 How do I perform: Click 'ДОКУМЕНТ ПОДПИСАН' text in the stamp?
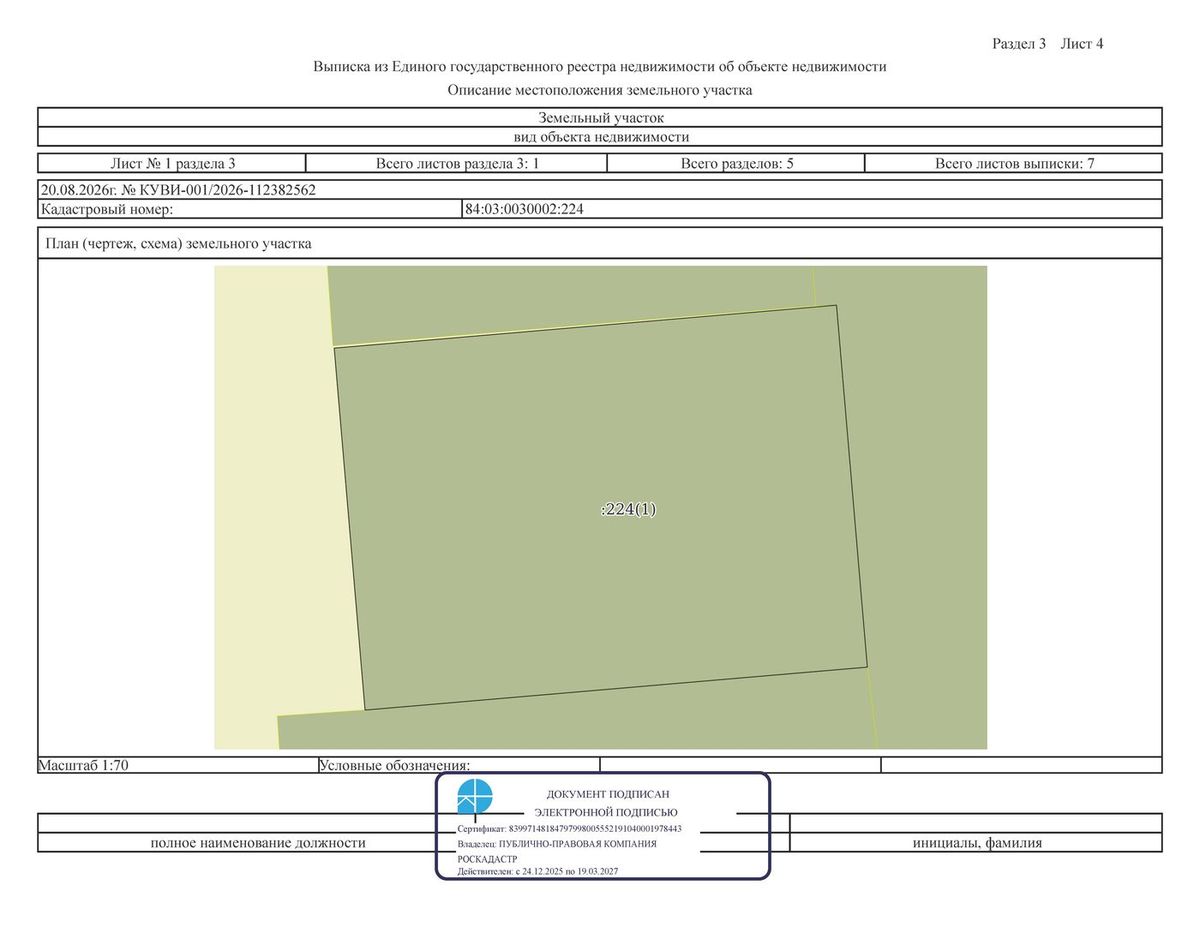(x=607, y=793)
